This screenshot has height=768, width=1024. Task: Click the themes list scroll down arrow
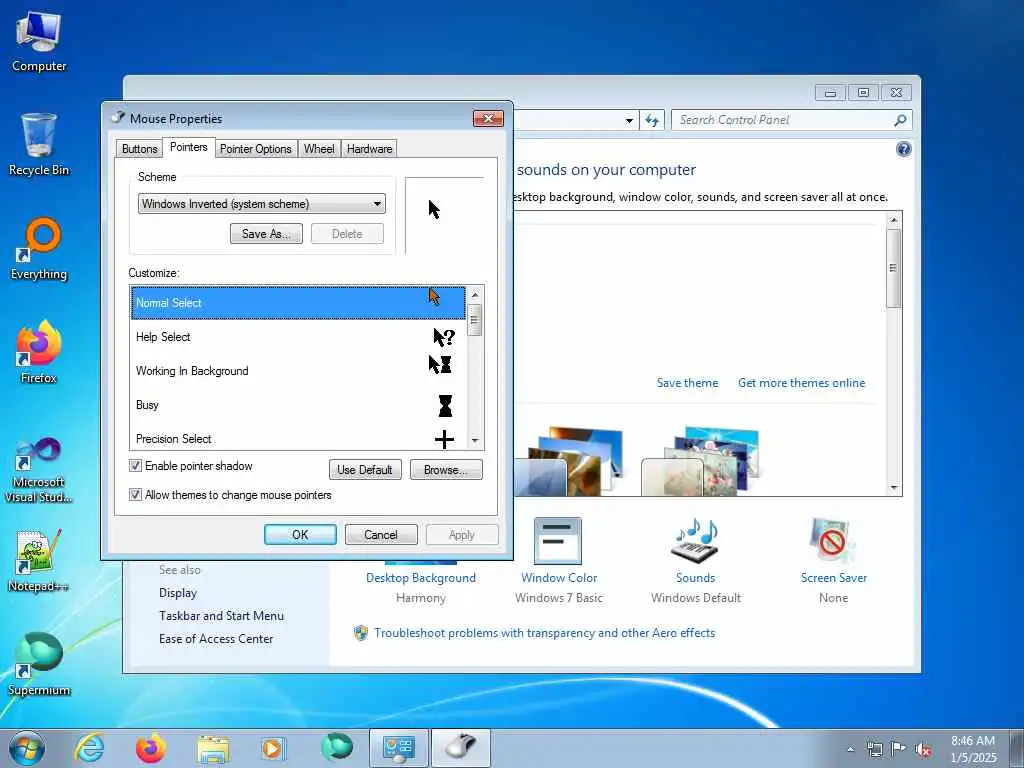pyautogui.click(x=894, y=488)
